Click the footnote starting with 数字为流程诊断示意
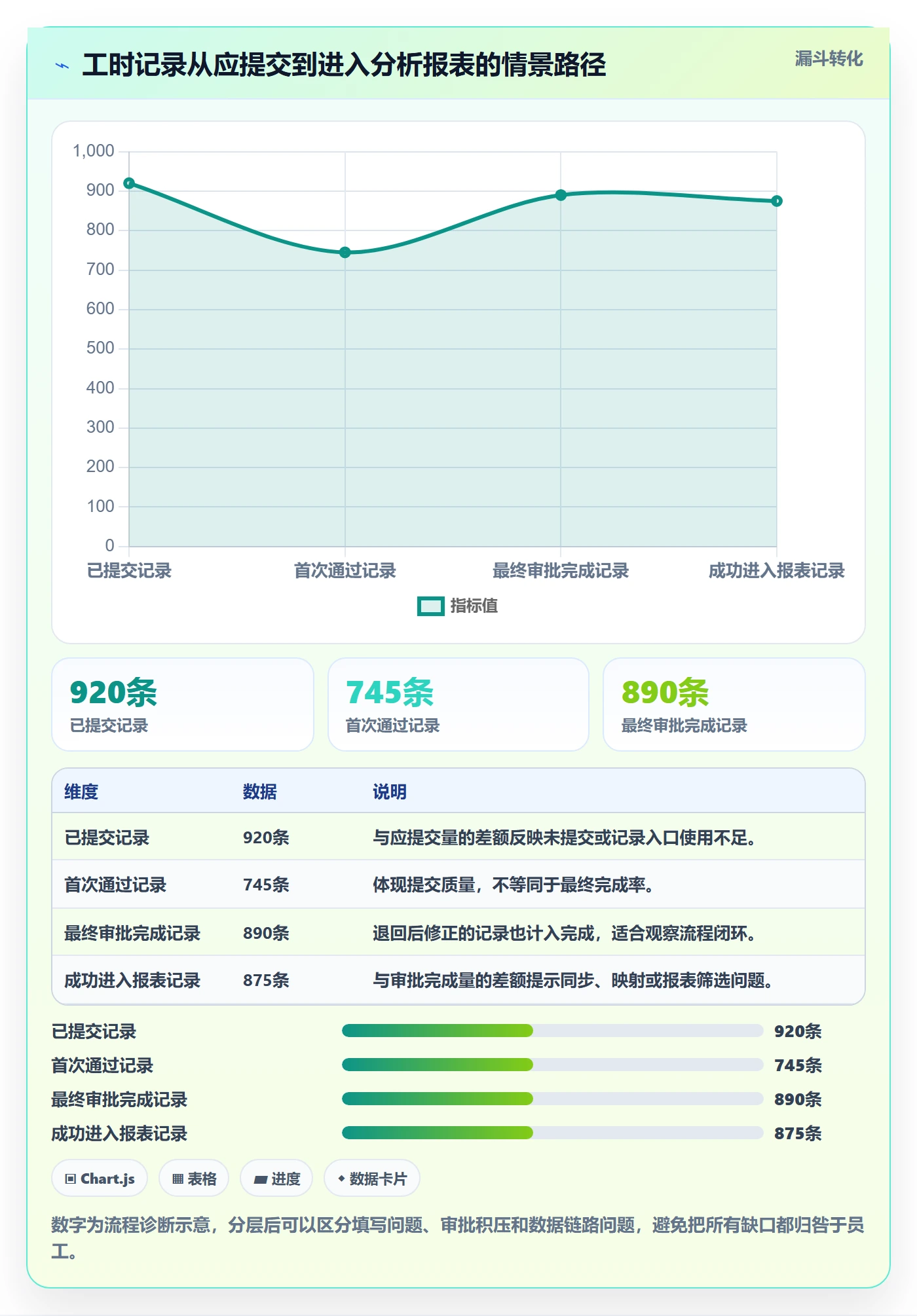The width and height of the screenshot is (917, 1316). click(458, 1238)
